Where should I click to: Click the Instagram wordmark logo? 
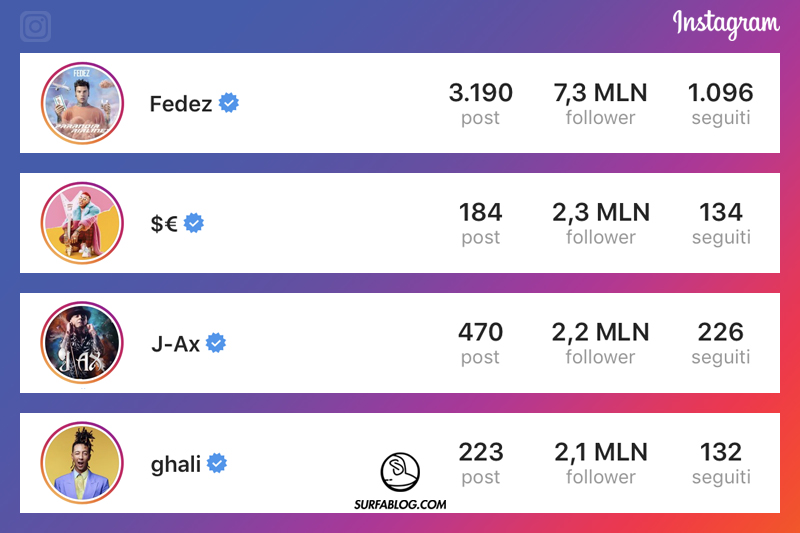[x=725, y=24]
